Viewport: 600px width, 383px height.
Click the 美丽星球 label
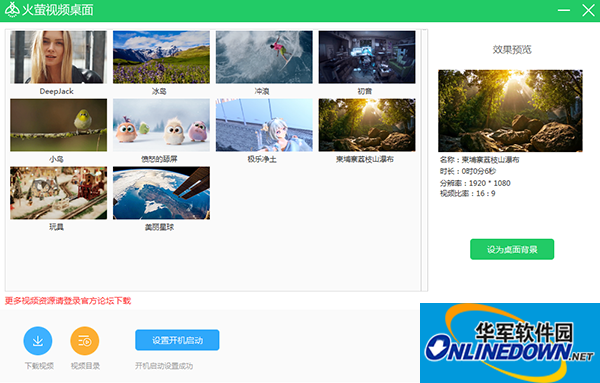click(x=159, y=227)
